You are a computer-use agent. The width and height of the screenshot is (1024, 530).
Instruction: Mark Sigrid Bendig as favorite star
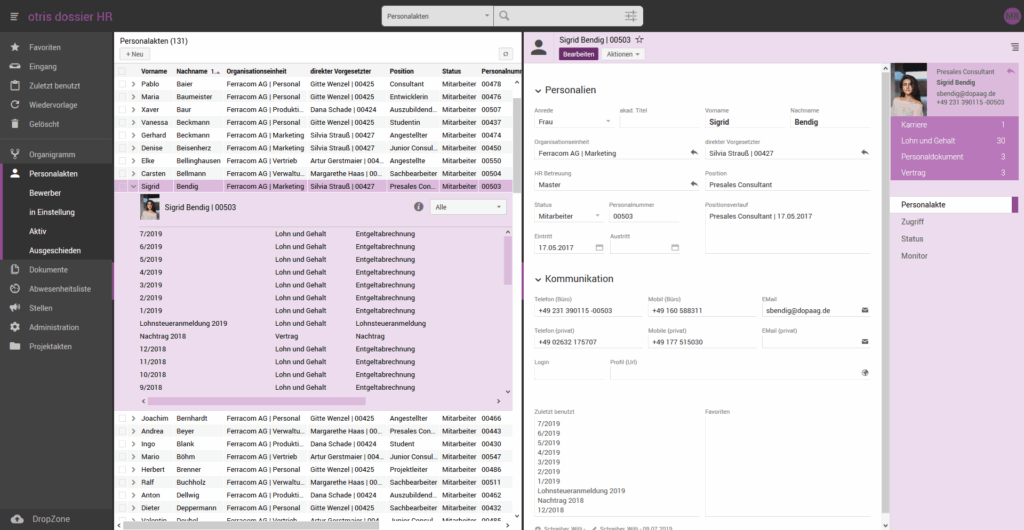click(x=640, y=39)
